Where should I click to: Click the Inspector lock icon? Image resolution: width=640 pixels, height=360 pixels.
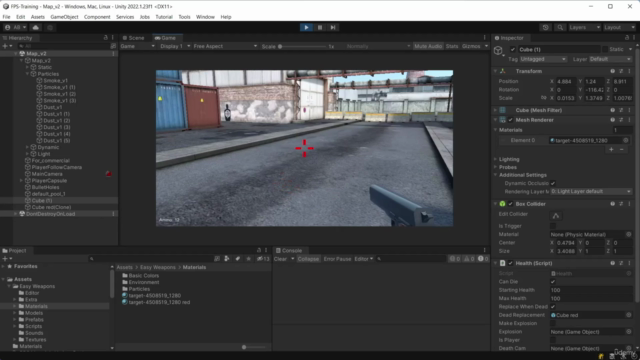tap(627, 38)
